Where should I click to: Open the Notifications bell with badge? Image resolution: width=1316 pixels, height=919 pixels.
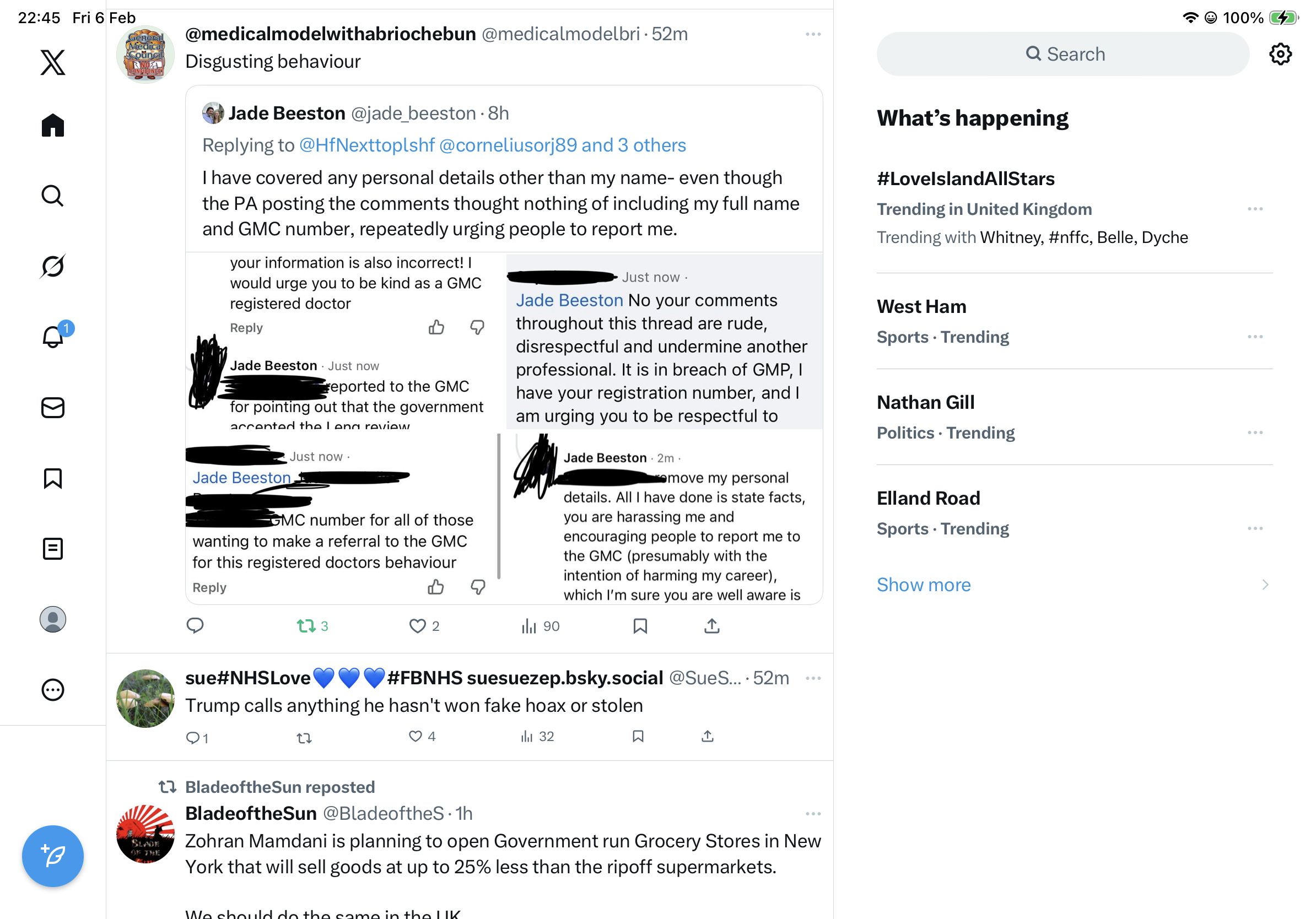54,336
